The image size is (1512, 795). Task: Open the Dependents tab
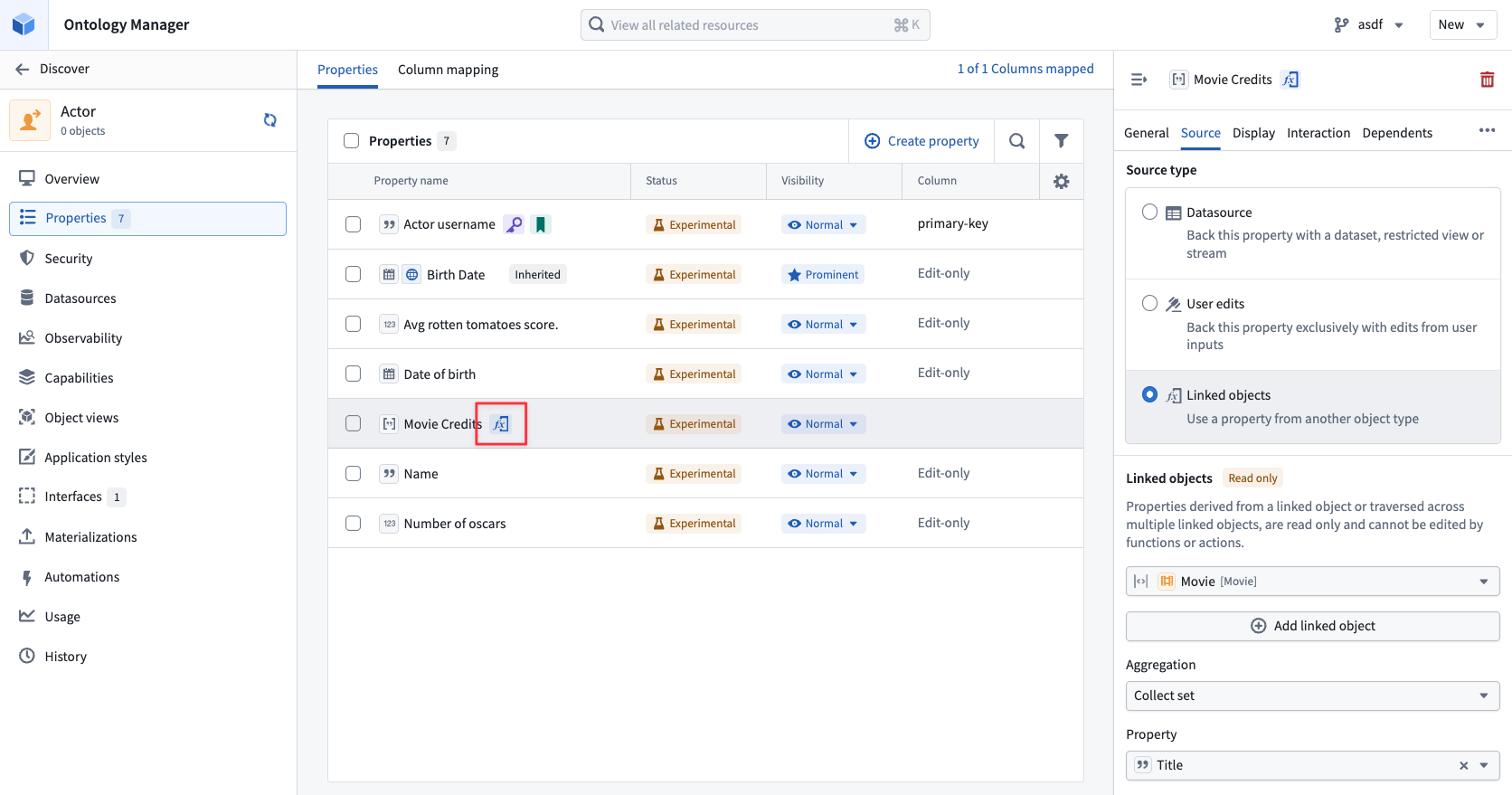point(1397,133)
